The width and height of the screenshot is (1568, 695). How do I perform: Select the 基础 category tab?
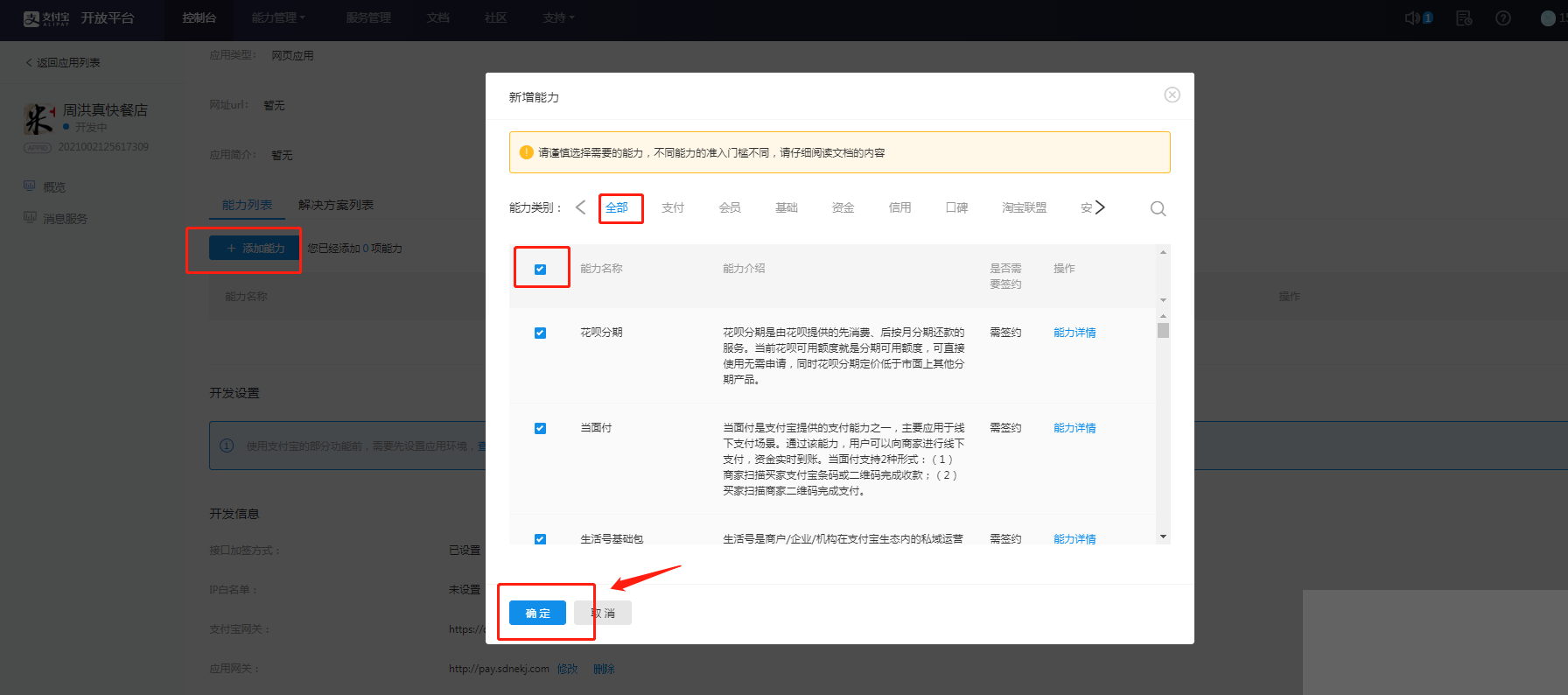(x=787, y=207)
